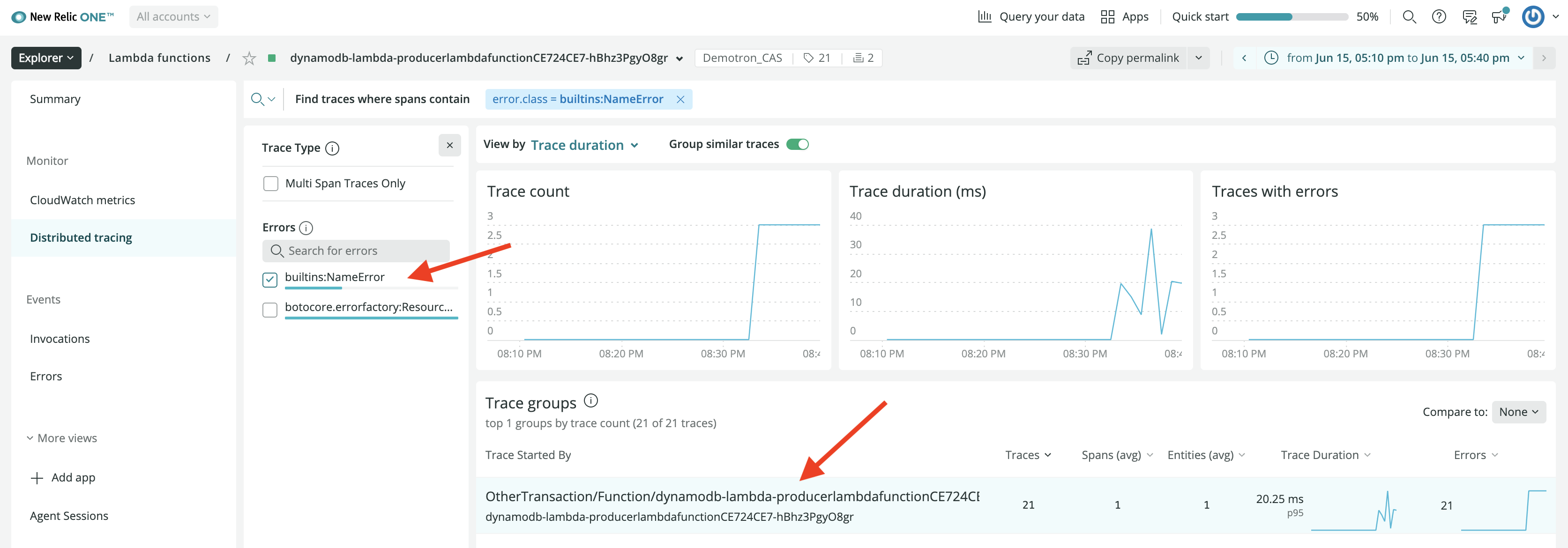The height and width of the screenshot is (548, 1568).
Task: Select Invocations in the sidebar
Action: (60, 339)
